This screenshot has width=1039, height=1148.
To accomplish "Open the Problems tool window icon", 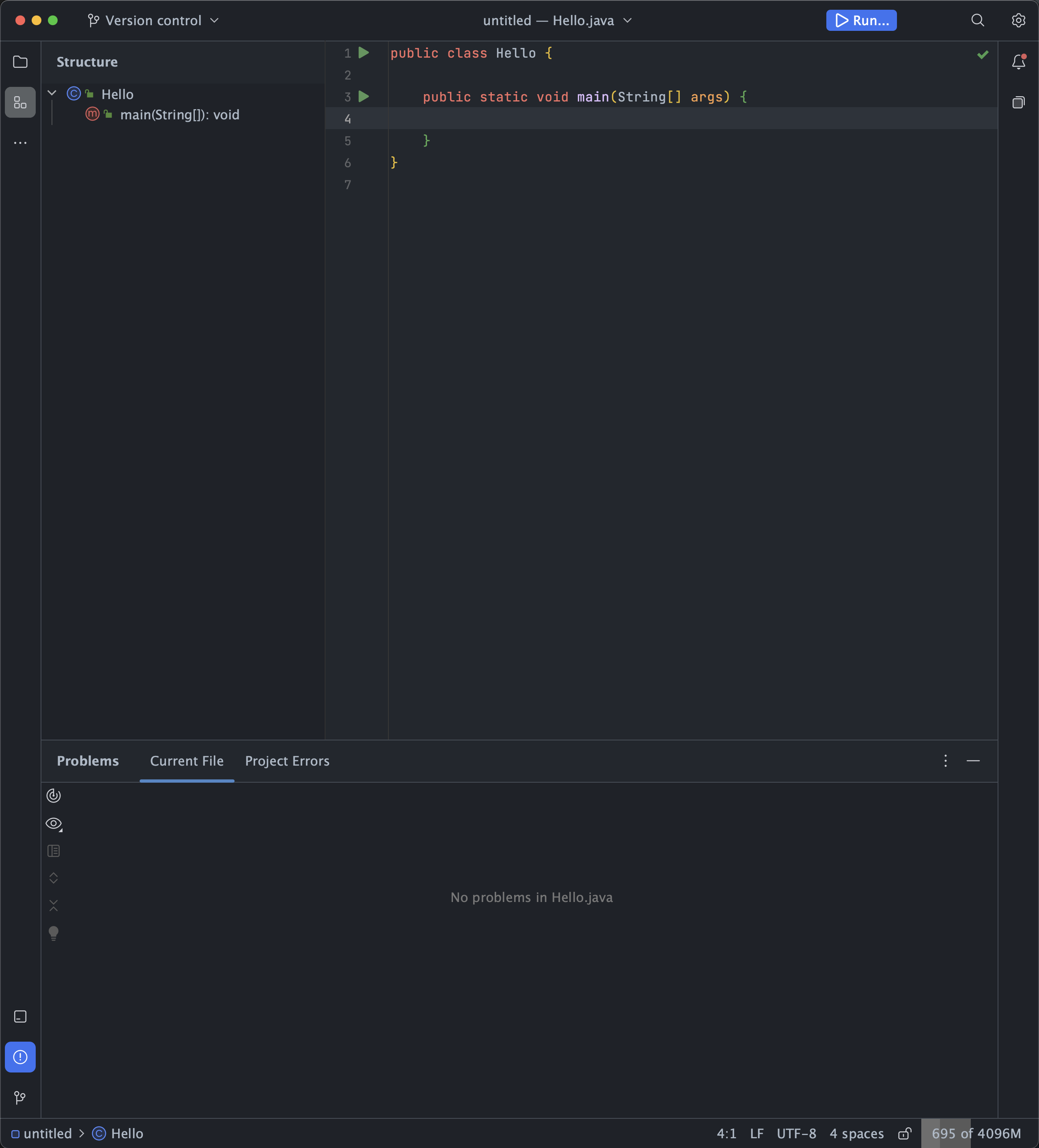I will point(20,1057).
